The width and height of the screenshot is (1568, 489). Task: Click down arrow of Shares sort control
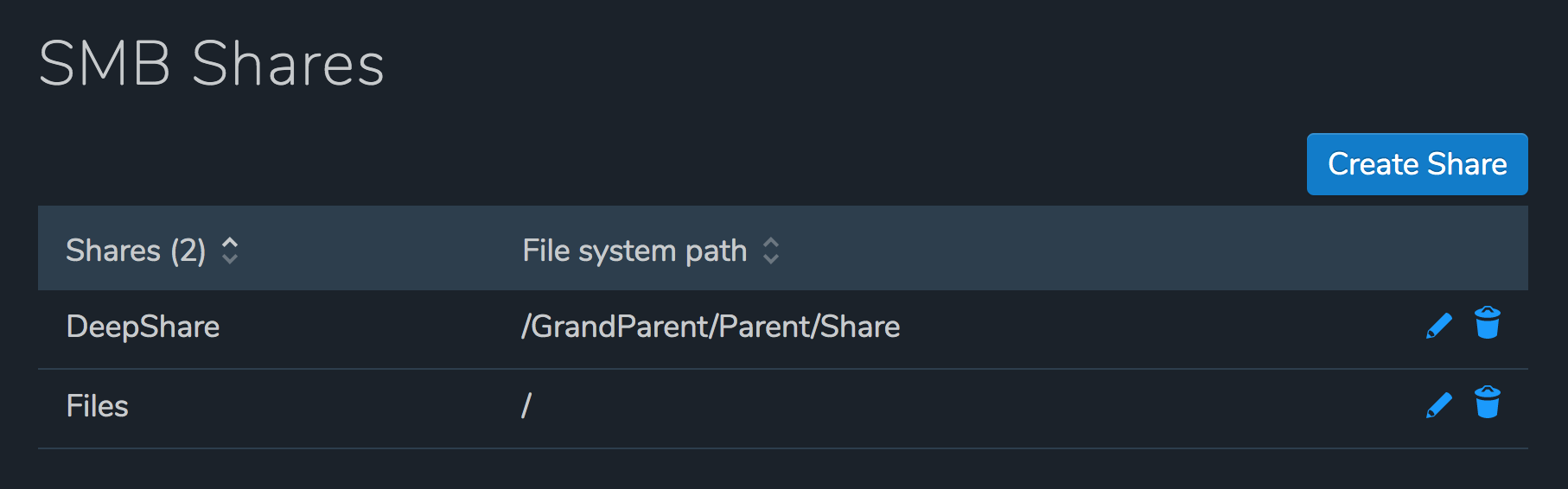pos(230,258)
